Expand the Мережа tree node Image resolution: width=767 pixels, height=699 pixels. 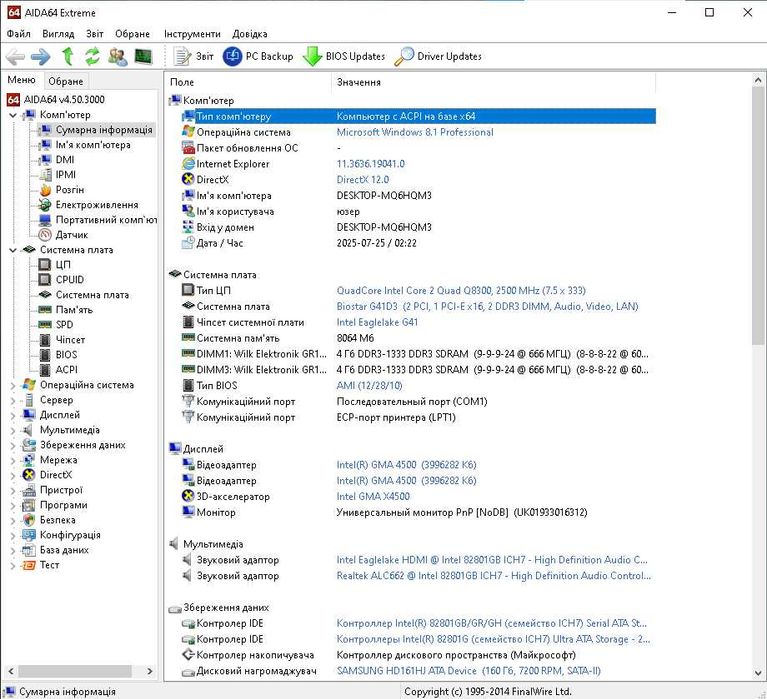point(13,460)
